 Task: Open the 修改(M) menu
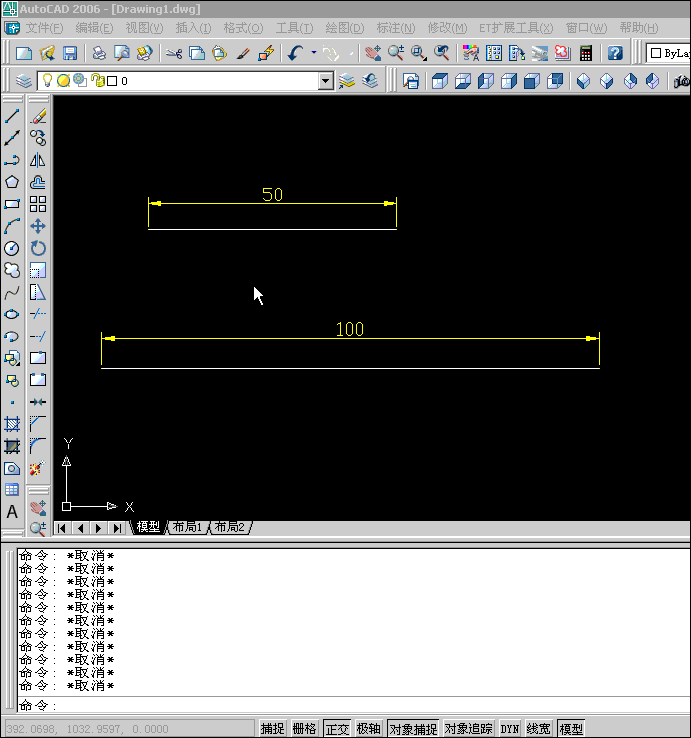click(447, 28)
